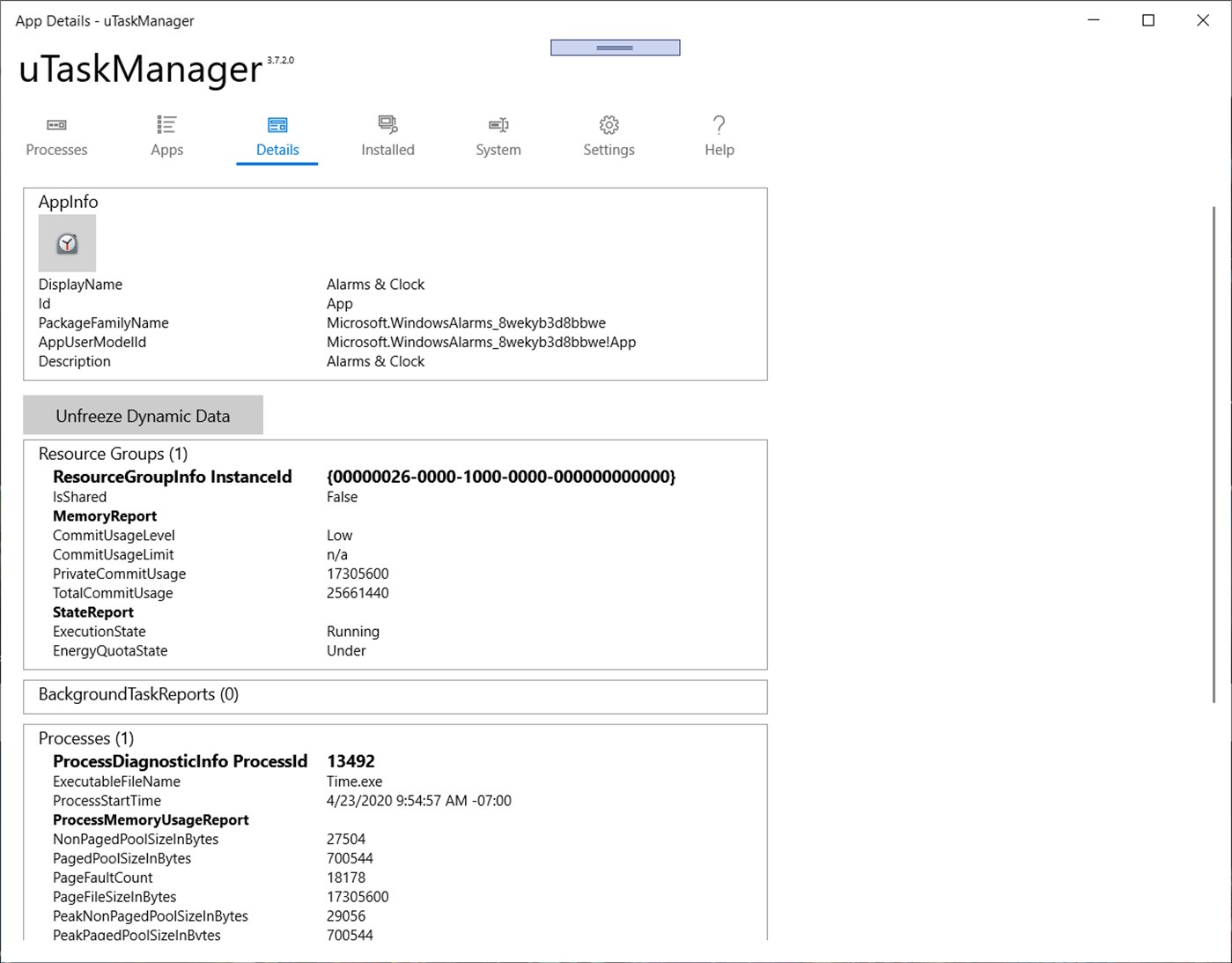
Task: Open the System information icon
Action: [498, 124]
